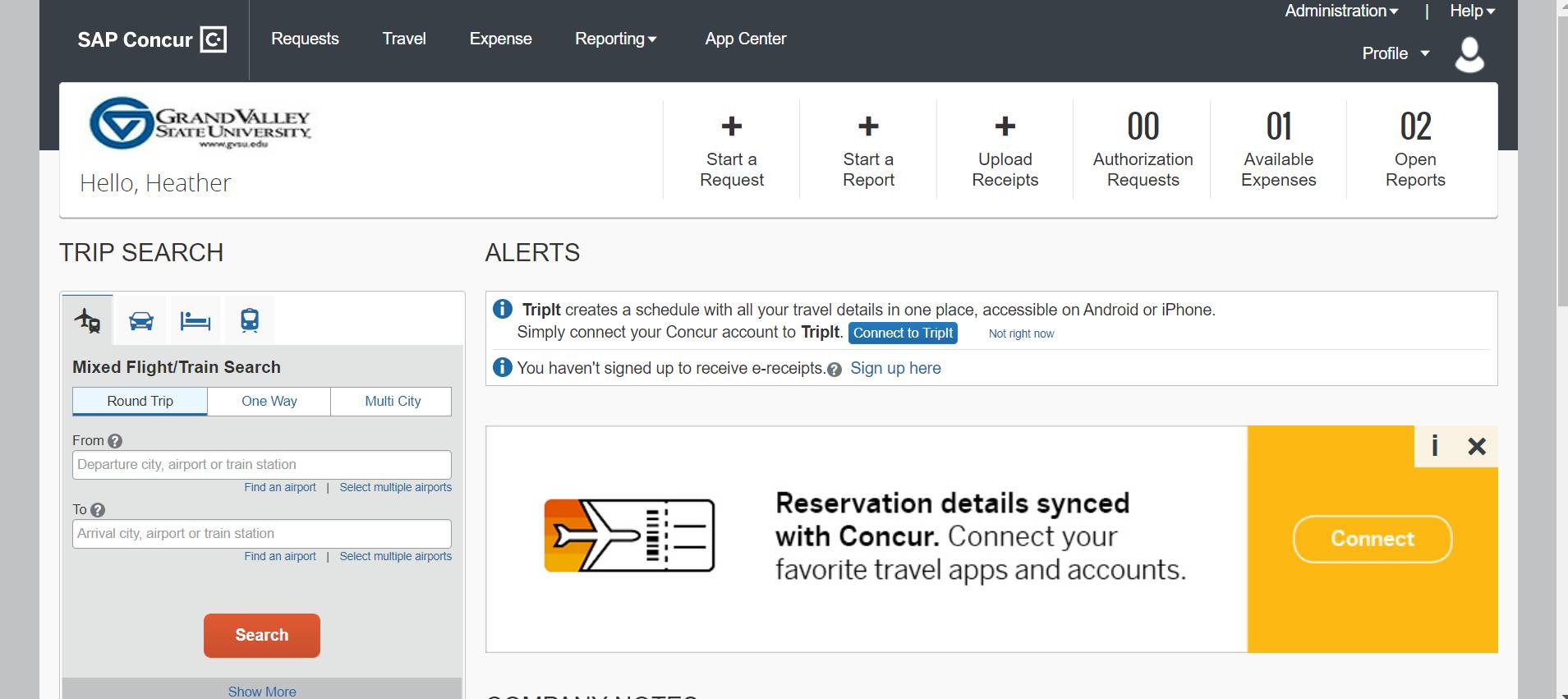Select the car rental search icon
The image size is (1568, 699).
tap(141, 320)
